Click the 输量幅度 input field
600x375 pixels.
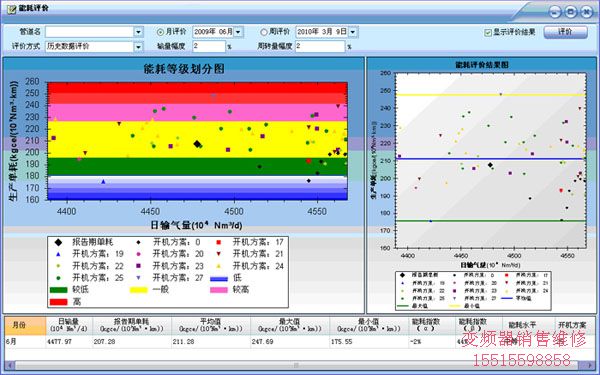click(x=209, y=46)
